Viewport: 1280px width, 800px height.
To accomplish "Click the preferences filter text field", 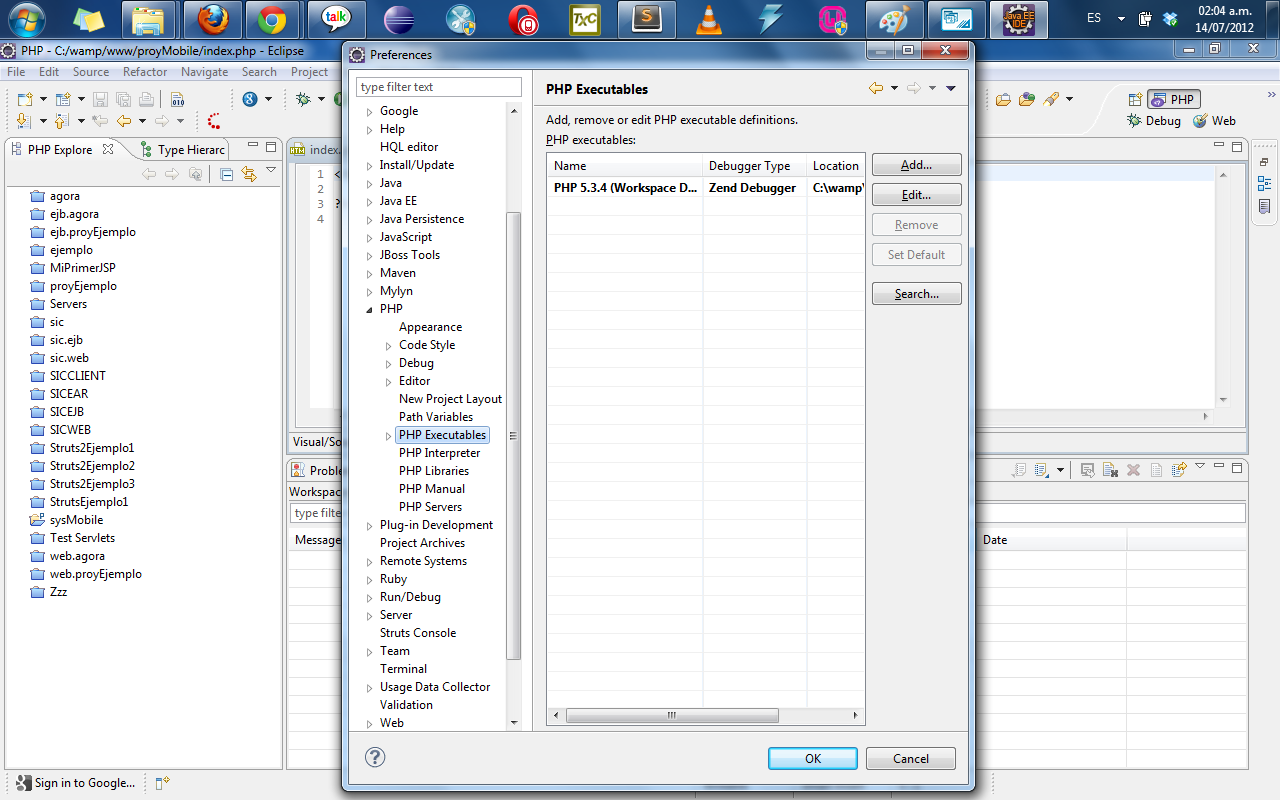I will point(439,87).
